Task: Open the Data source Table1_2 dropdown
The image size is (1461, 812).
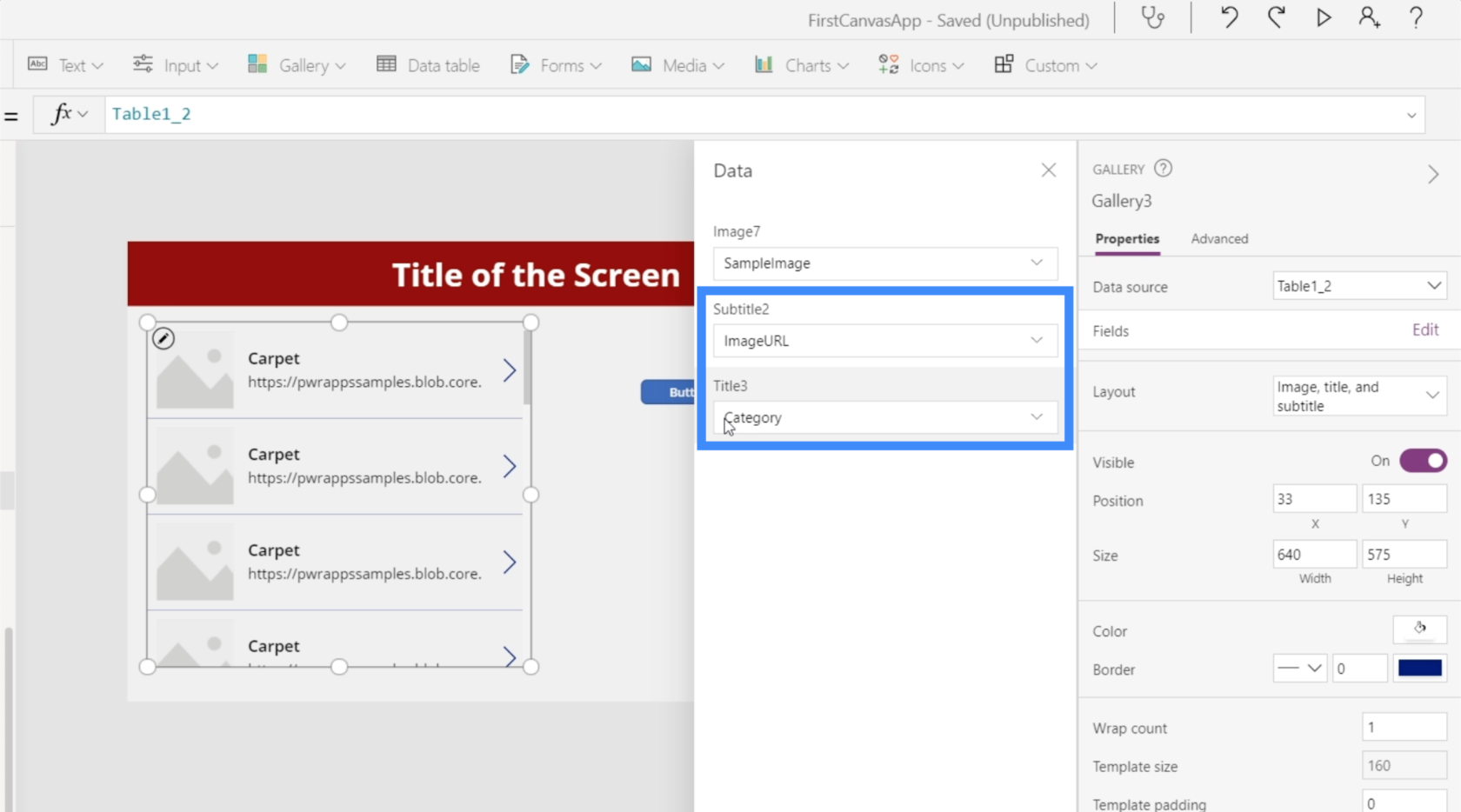Action: pyautogui.click(x=1359, y=286)
